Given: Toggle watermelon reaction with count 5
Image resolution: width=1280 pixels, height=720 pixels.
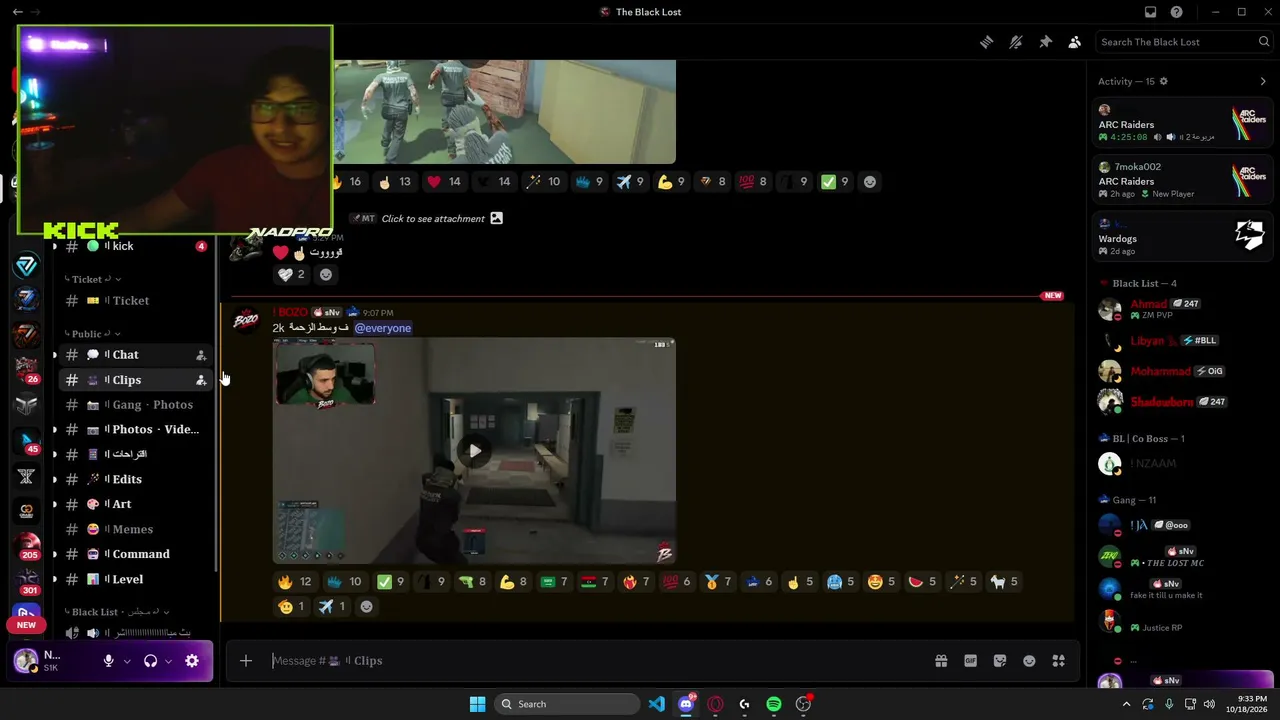Looking at the screenshot, I should (x=923, y=582).
